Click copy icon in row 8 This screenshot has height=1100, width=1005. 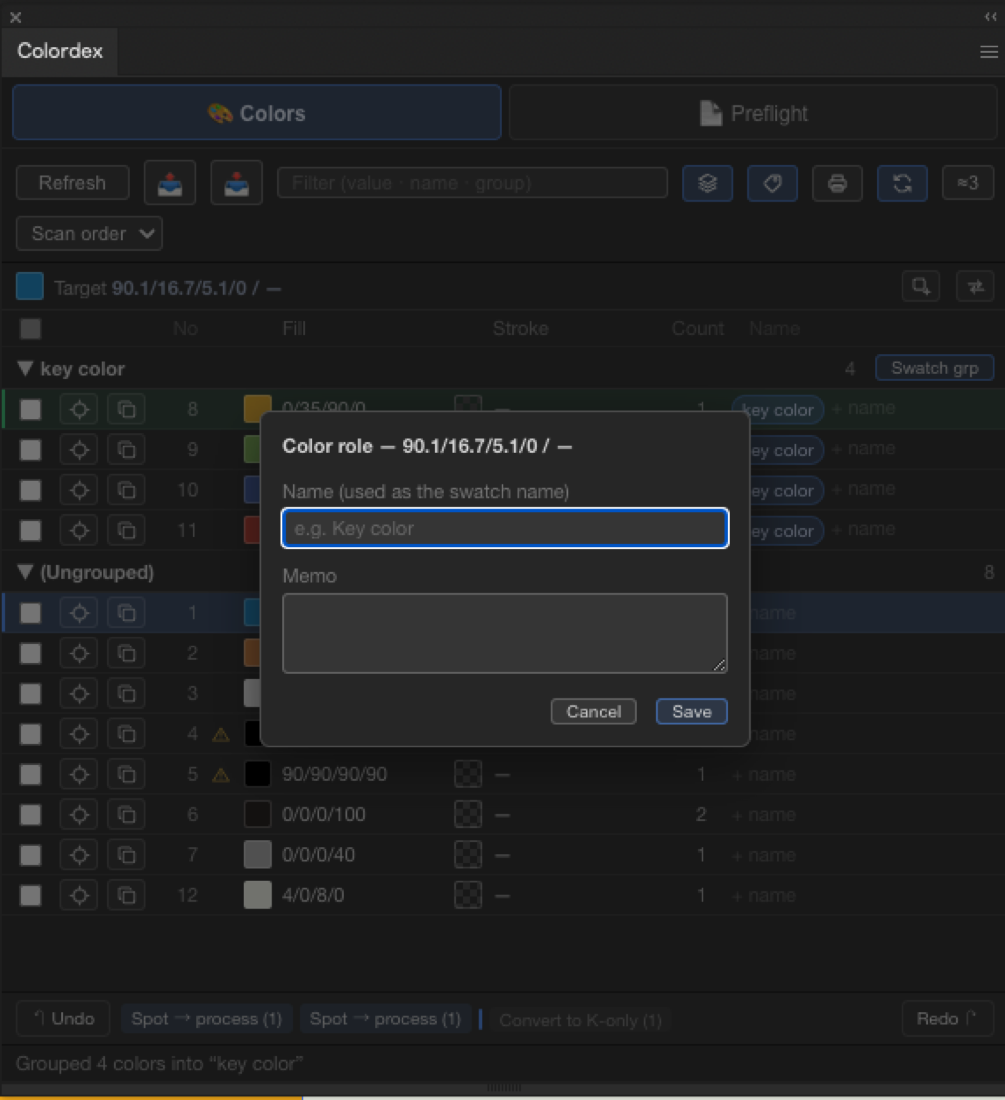point(126,409)
